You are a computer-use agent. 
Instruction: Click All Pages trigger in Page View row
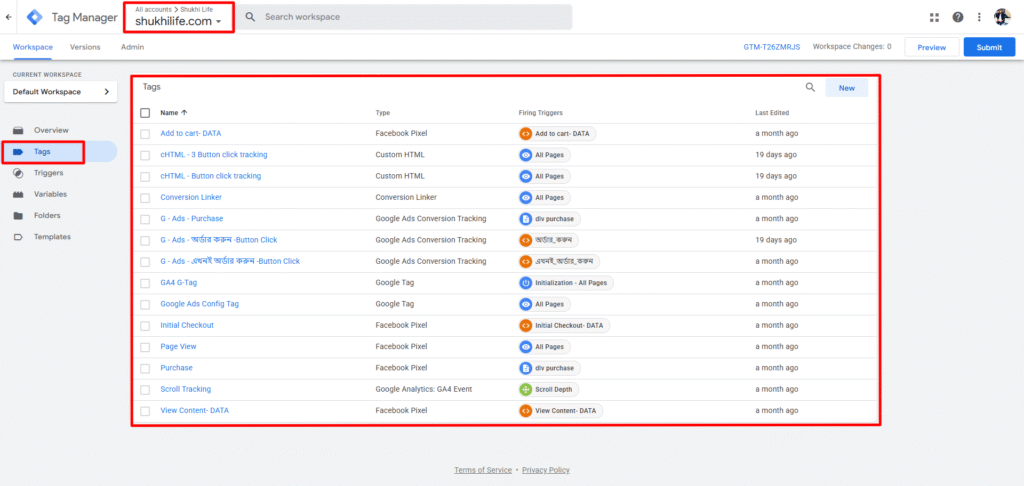[x=544, y=347]
